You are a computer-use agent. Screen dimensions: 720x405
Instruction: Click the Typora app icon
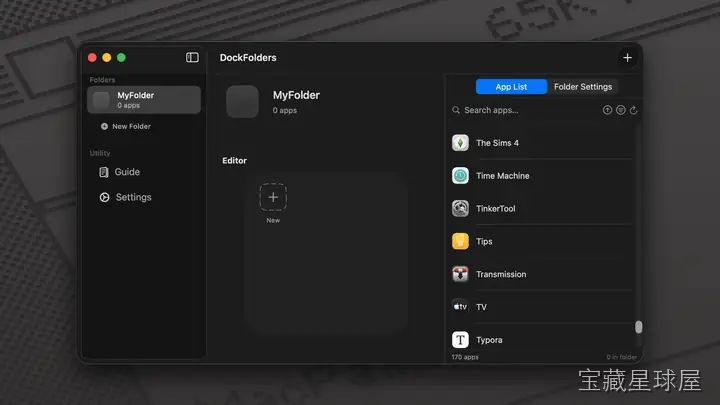460,340
